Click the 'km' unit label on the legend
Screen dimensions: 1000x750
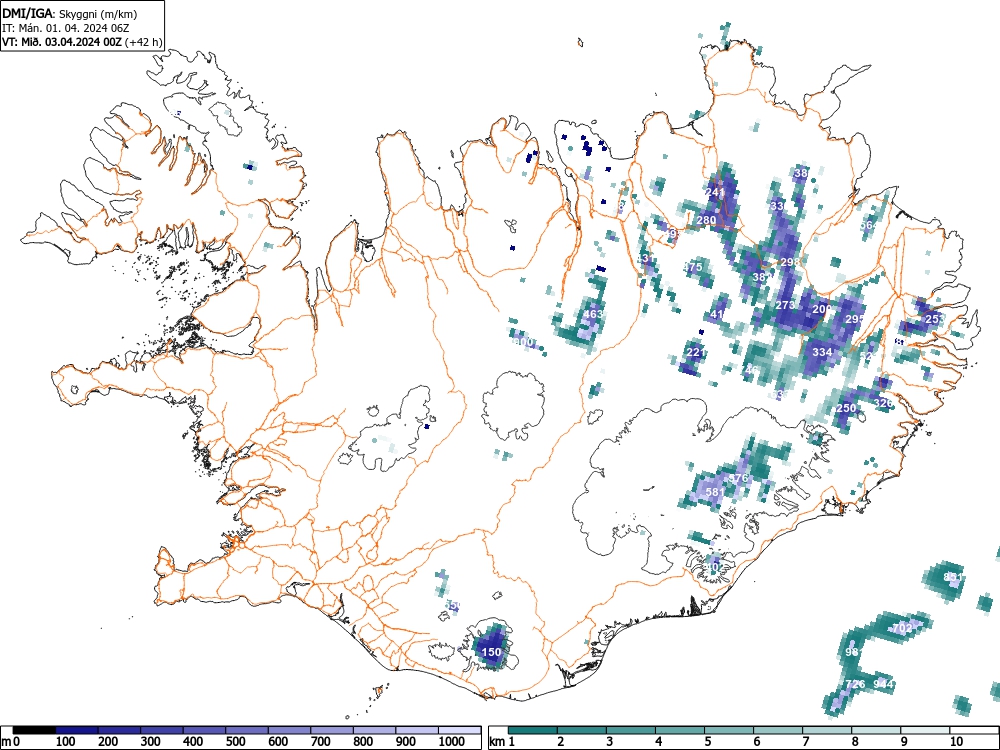tap(497, 742)
